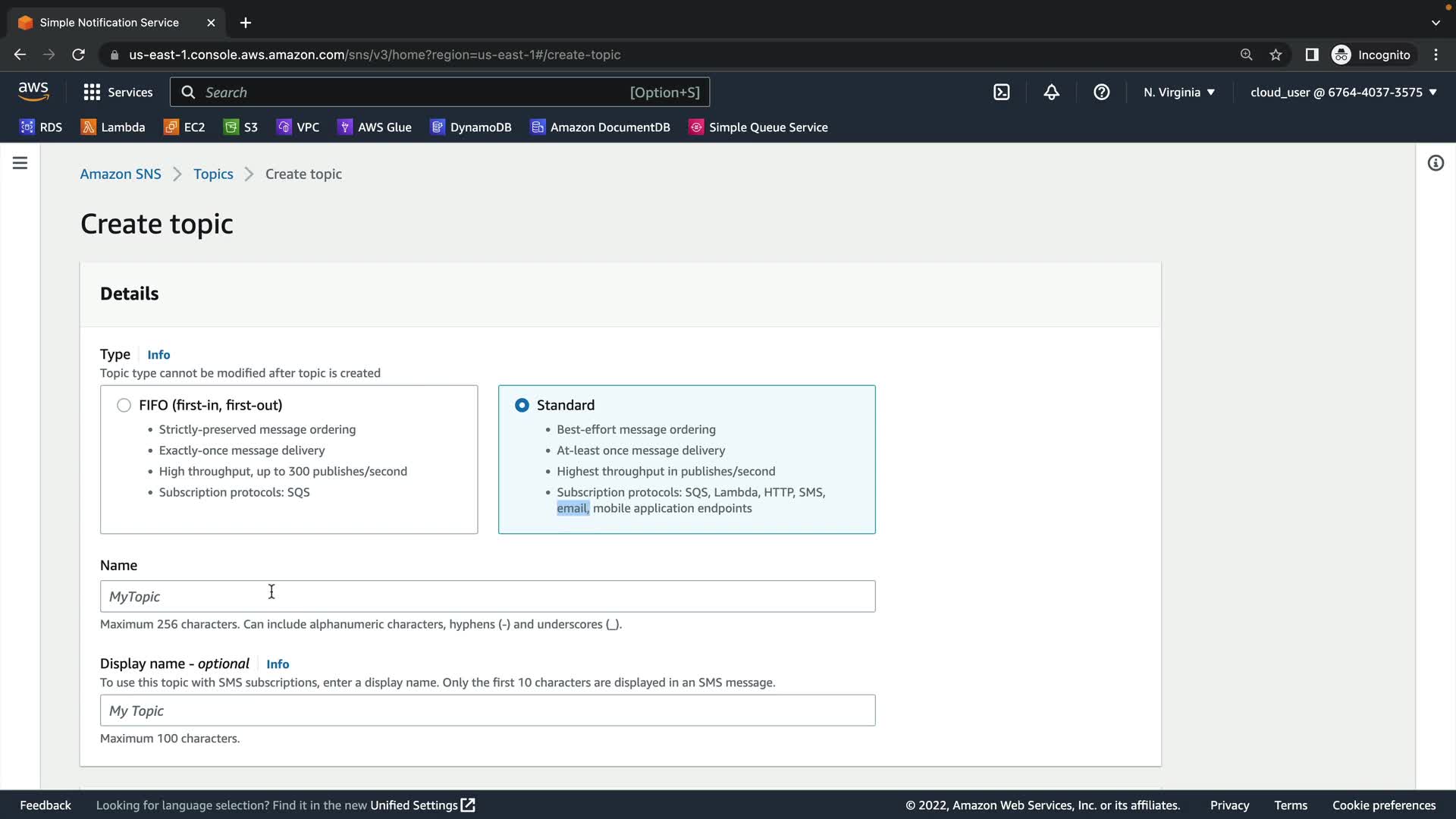Screen dimensions: 1456x819
Task: Open the info panel icon at right
Action: click(x=1436, y=163)
